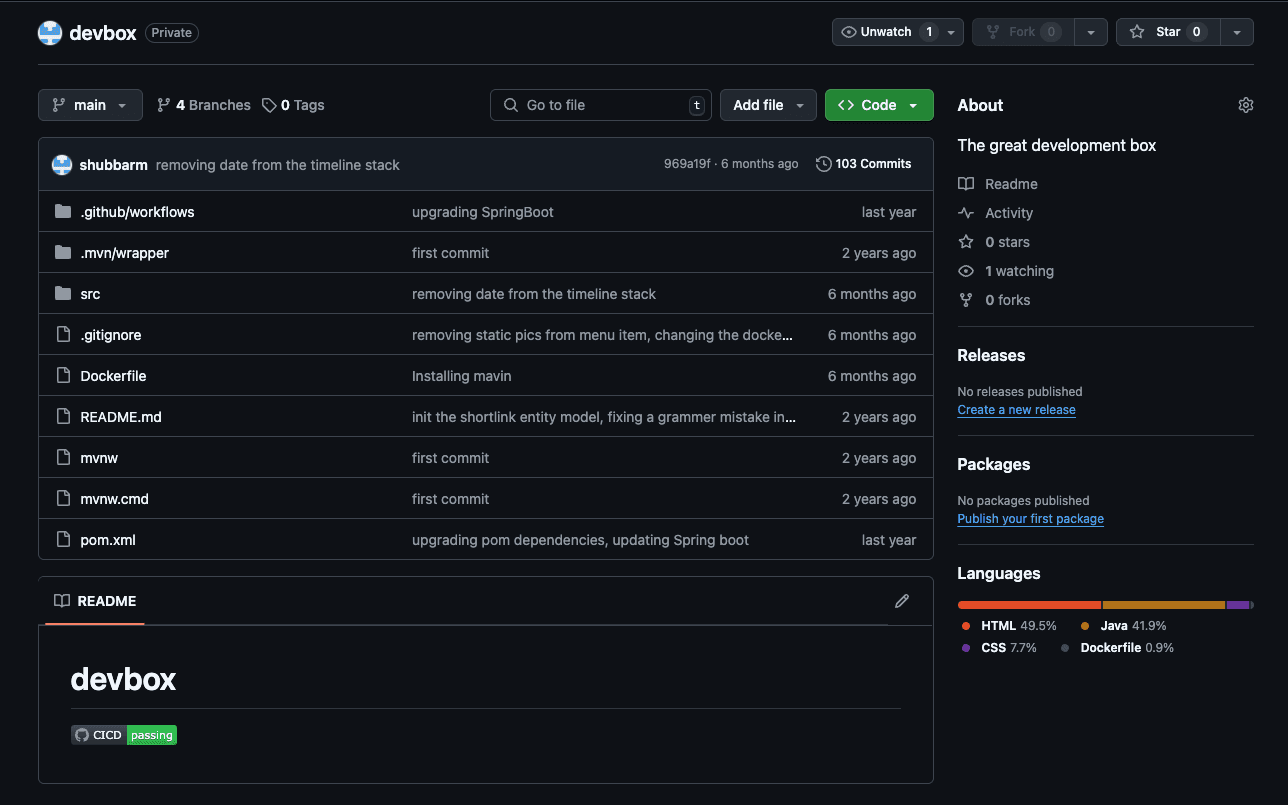Click the orange HTML segment of language bar
Image resolution: width=1288 pixels, height=805 pixels.
pos(1029,605)
